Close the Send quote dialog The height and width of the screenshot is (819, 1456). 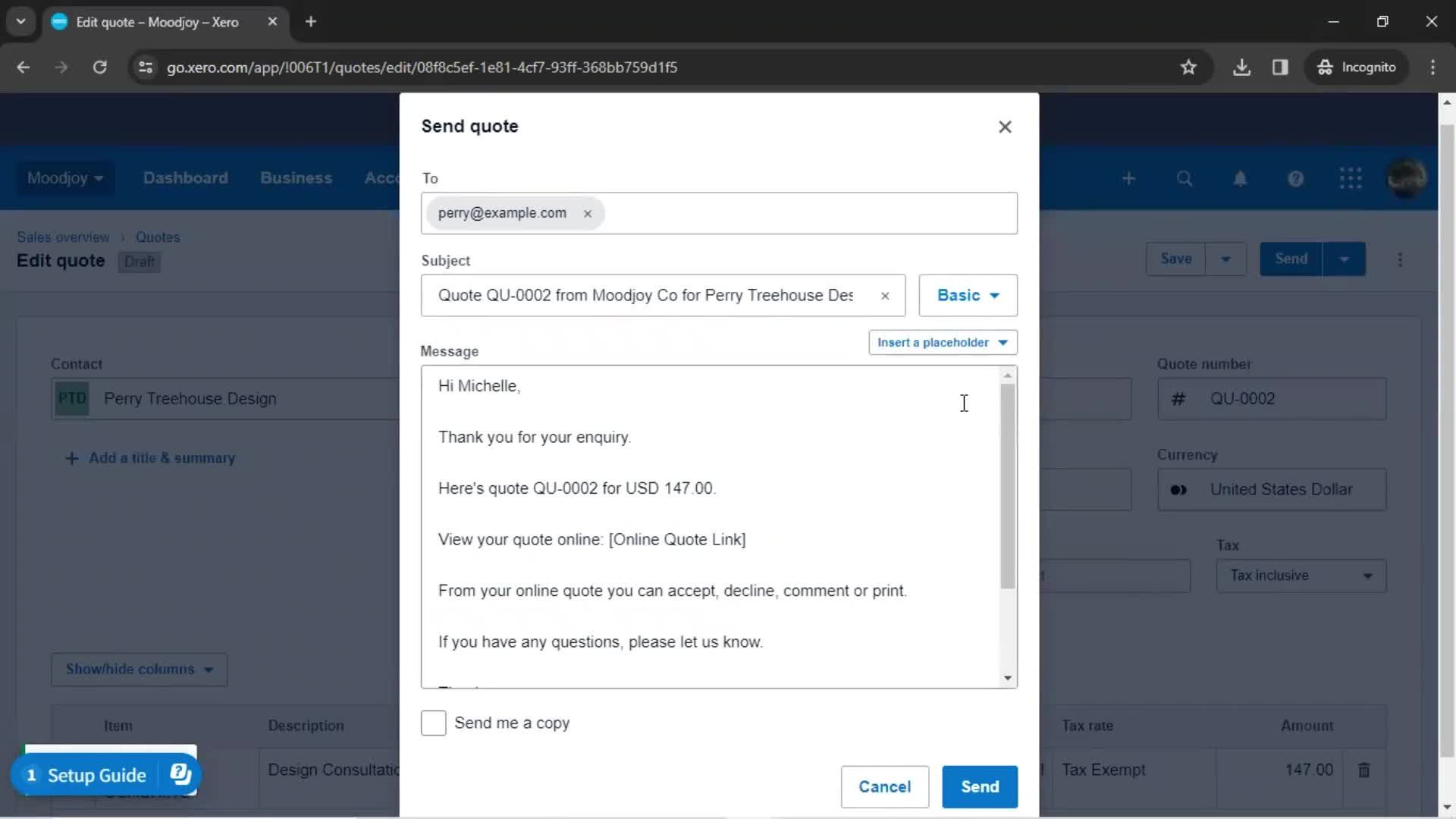[x=1005, y=127]
